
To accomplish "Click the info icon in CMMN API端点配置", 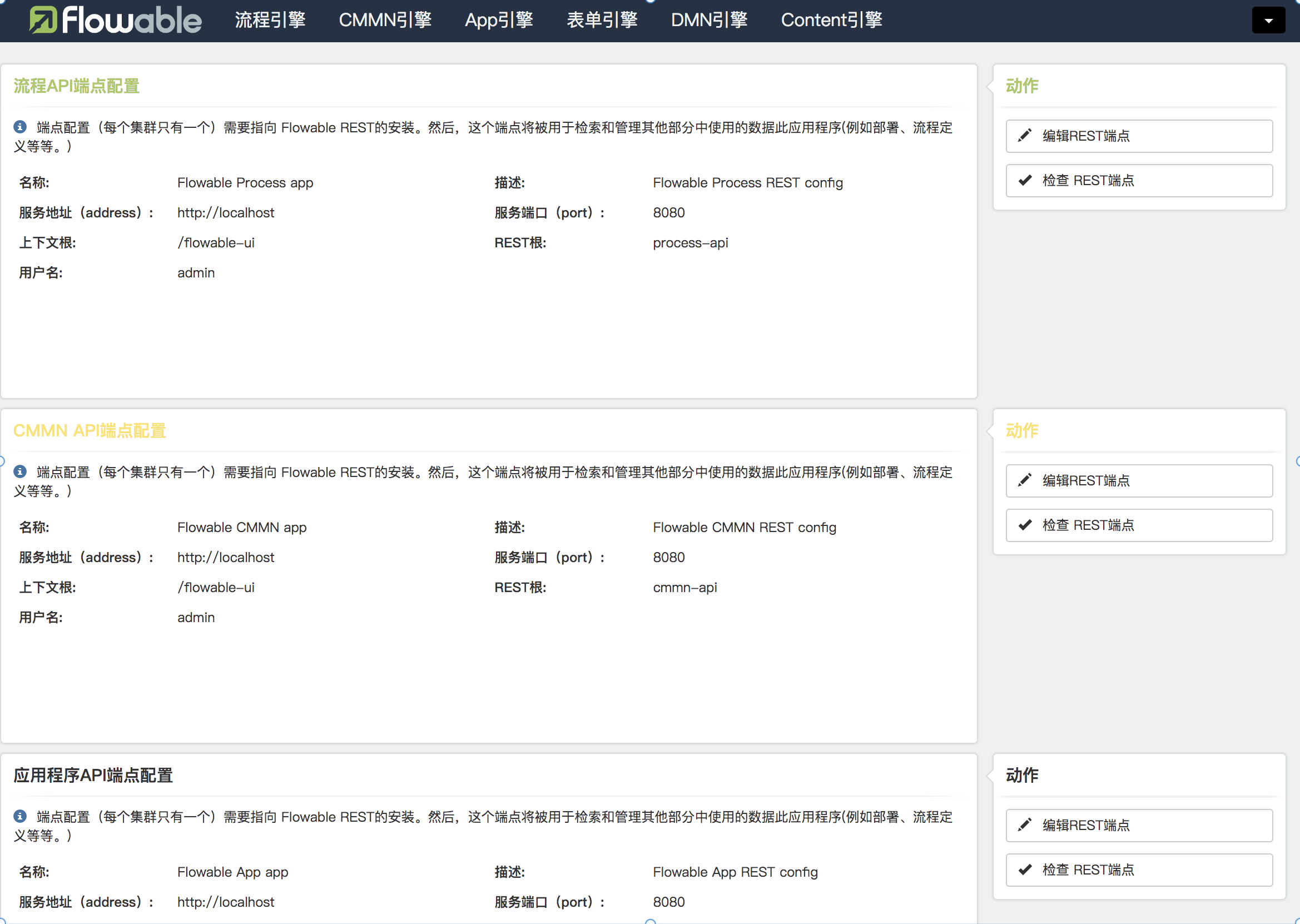I will [21, 471].
